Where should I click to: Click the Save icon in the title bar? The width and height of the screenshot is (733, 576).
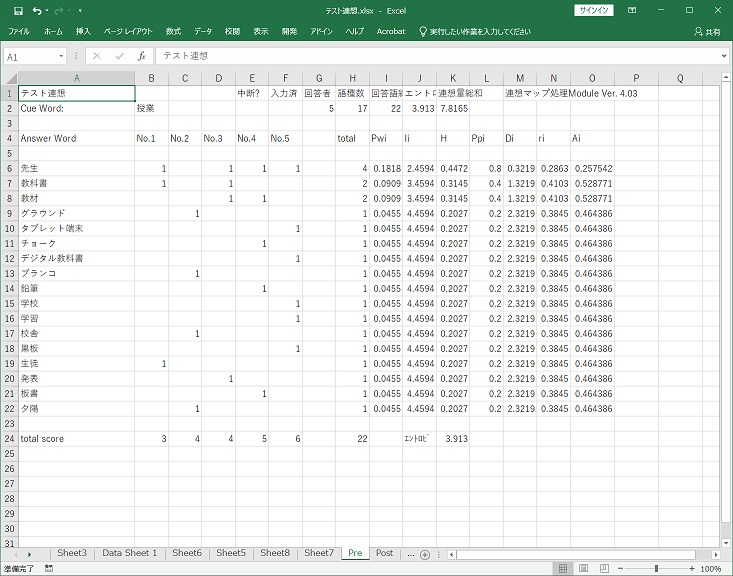pos(15,10)
